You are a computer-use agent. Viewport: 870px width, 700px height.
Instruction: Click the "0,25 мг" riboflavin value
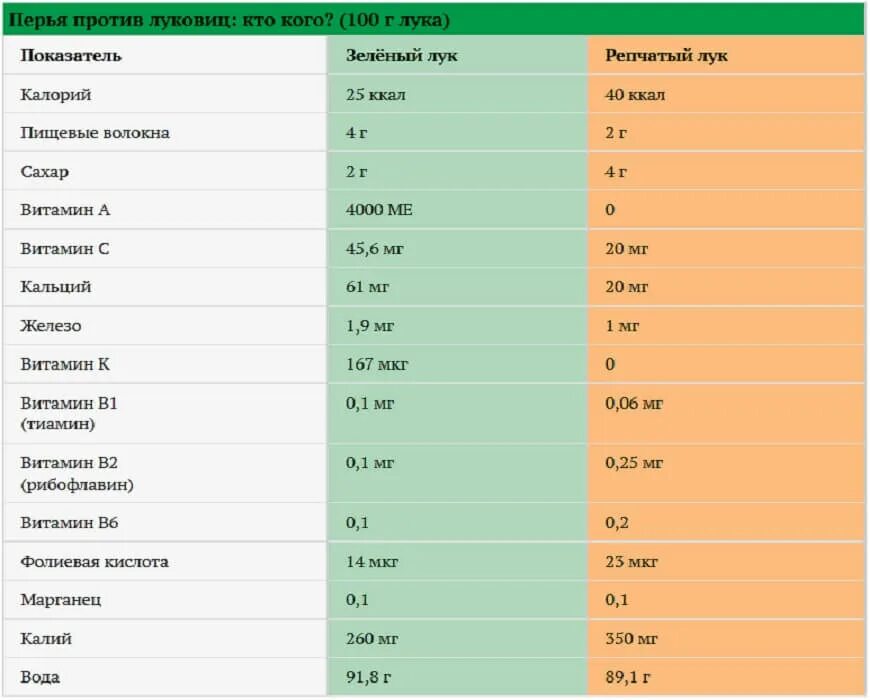pos(634,463)
